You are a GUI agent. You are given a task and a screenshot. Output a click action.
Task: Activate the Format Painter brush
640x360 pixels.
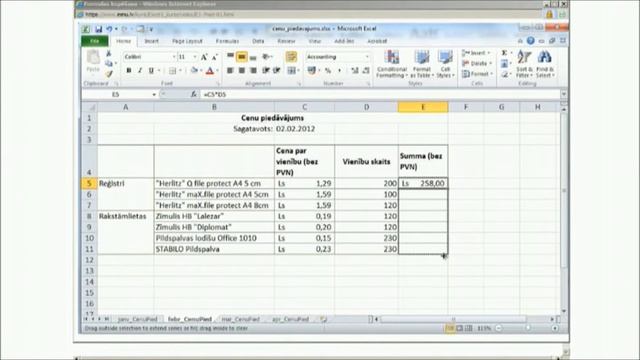pyautogui.click(x=109, y=74)
